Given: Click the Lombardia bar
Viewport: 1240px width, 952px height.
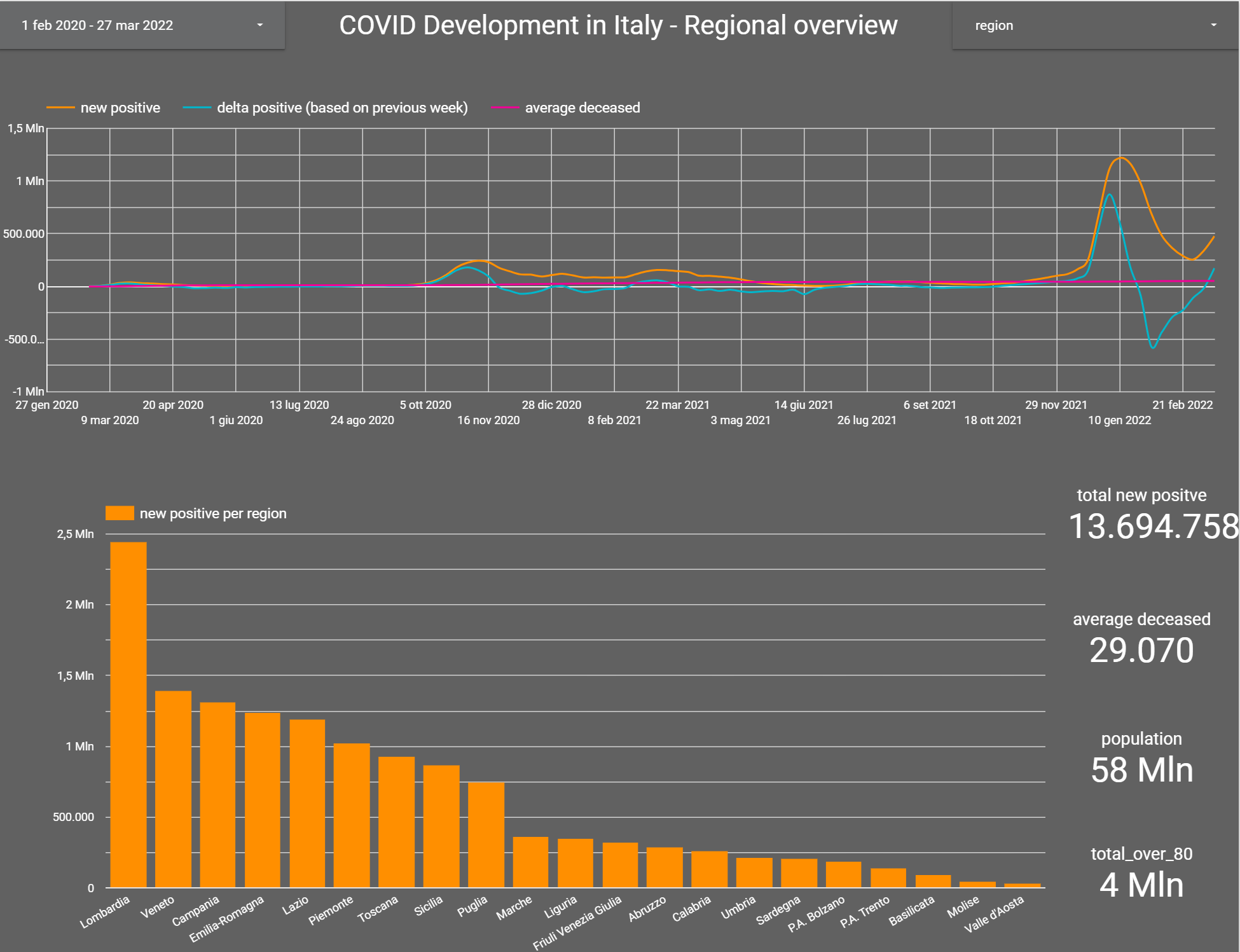Looking at the screenshot, I should (x=128, y=714).
